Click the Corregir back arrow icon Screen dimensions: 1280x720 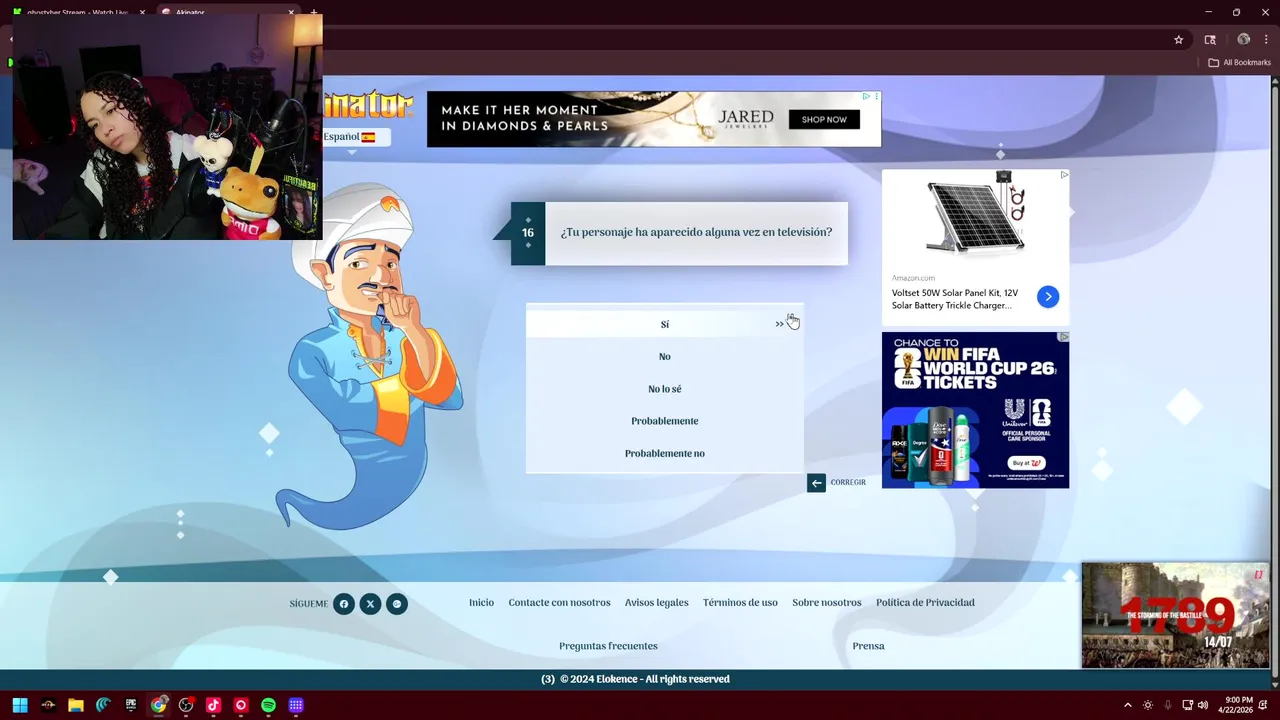point(816,483)
